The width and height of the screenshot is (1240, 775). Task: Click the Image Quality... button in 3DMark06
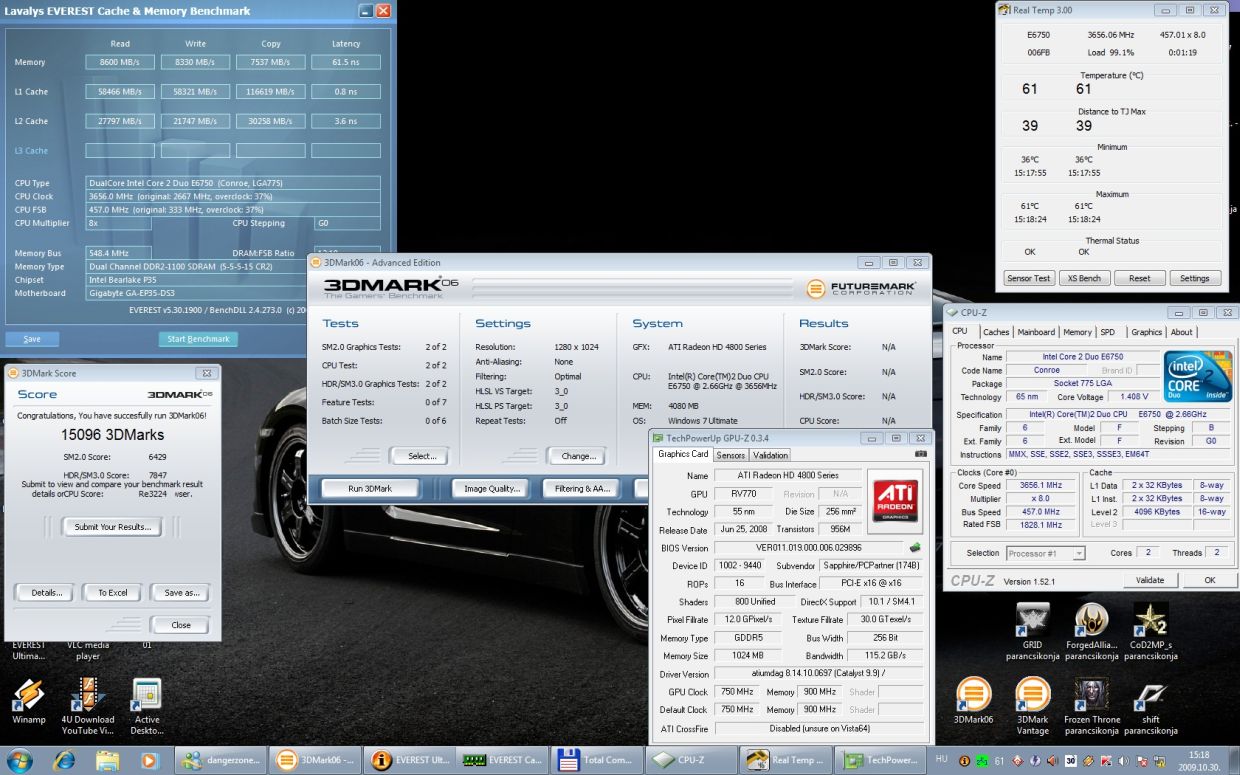pos(489,488)
